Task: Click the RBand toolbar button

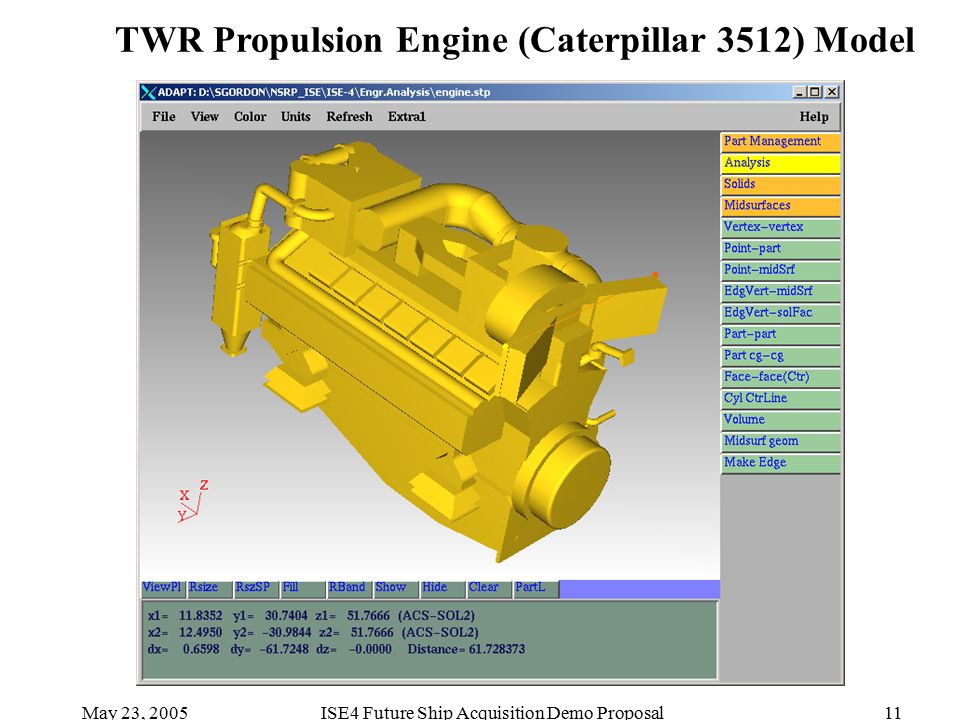Action: coord(349,588)
